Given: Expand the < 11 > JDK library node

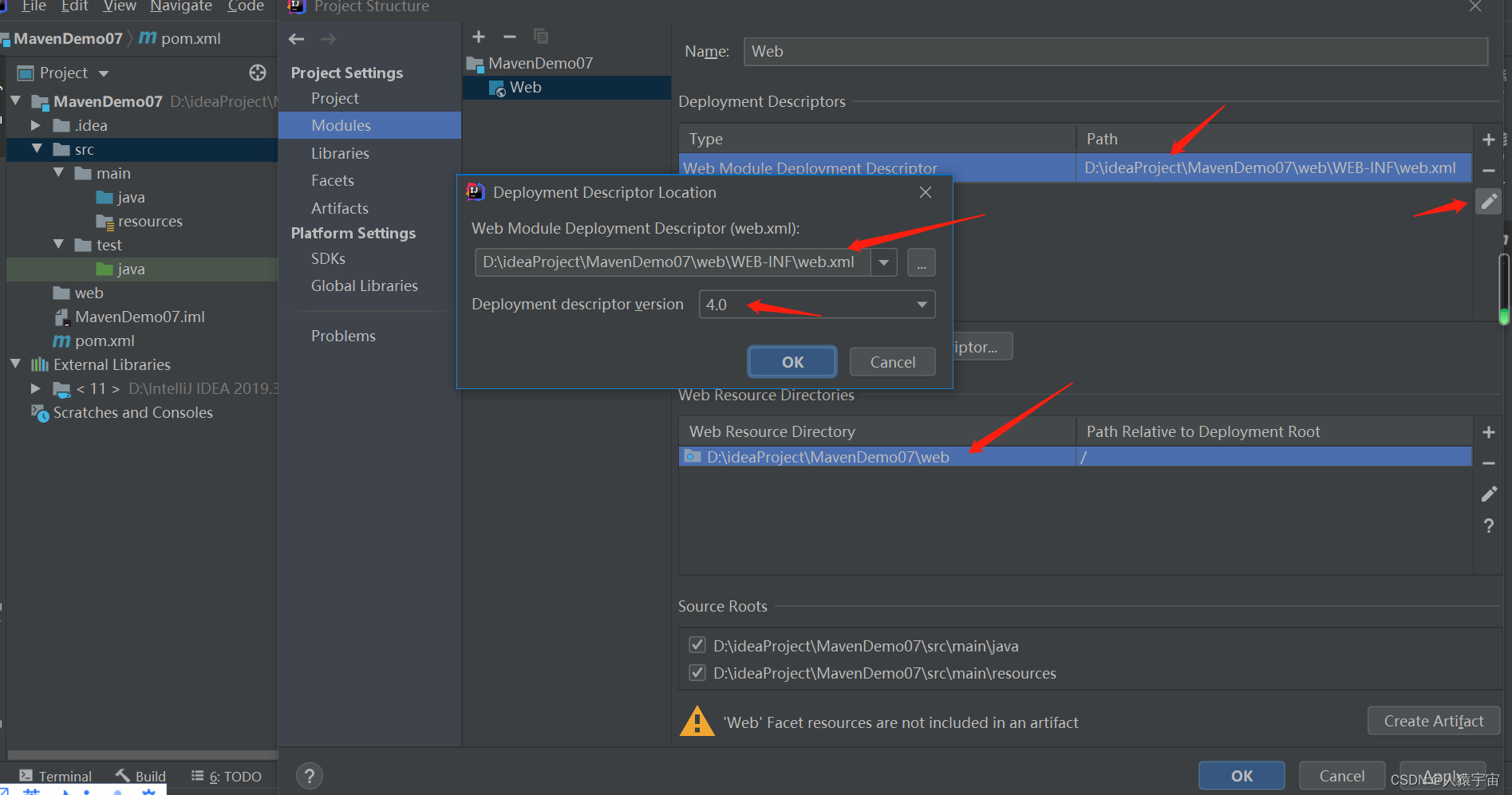Looking at the screenshot, I should click(35, 388).
